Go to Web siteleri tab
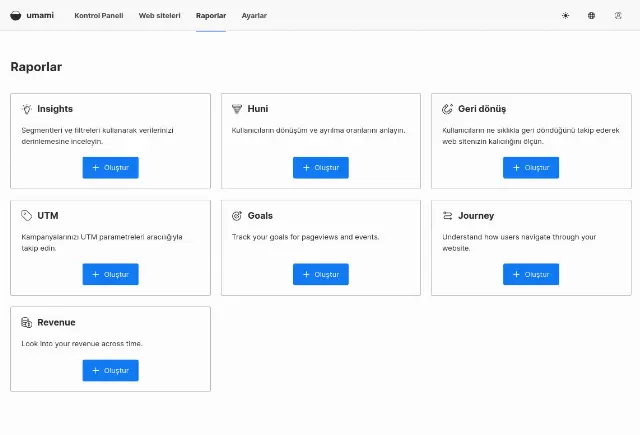The width and height of the screenshot is (640, 435). [x=160, y=16]
